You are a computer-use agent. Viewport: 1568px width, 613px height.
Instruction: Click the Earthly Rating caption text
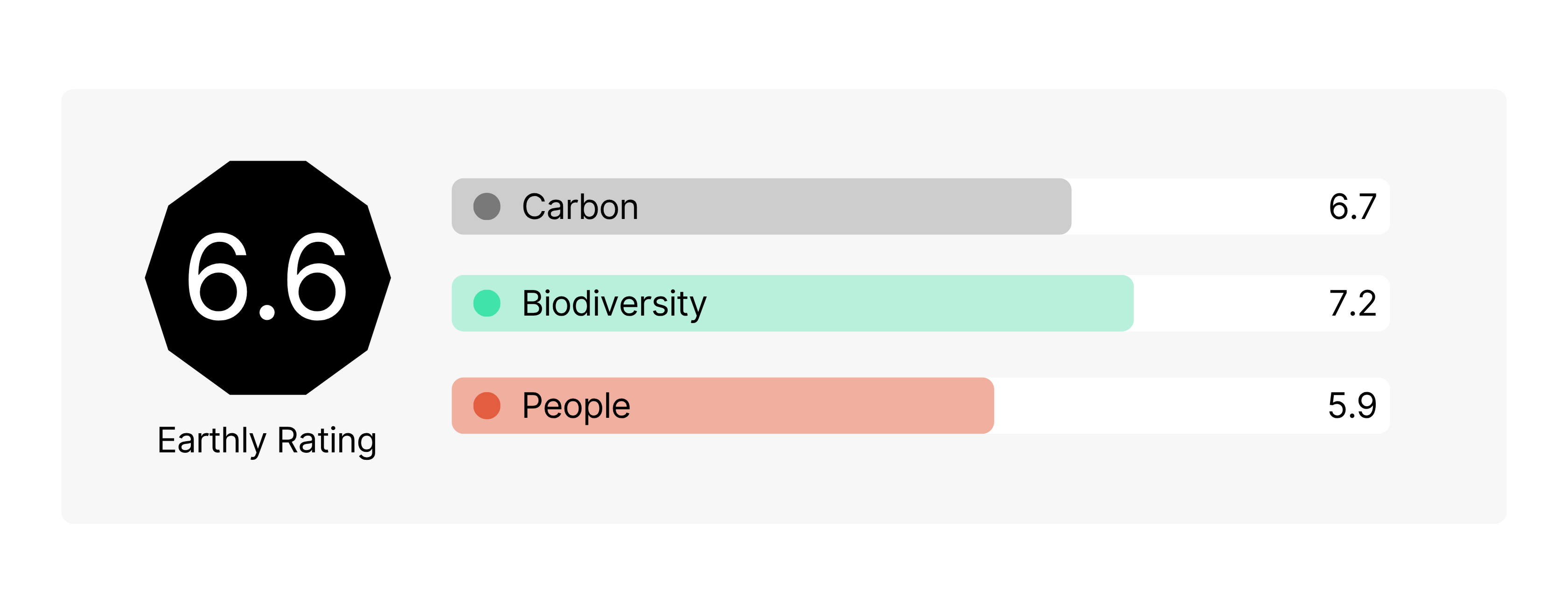pyautogui.click(x=266, y=441)
